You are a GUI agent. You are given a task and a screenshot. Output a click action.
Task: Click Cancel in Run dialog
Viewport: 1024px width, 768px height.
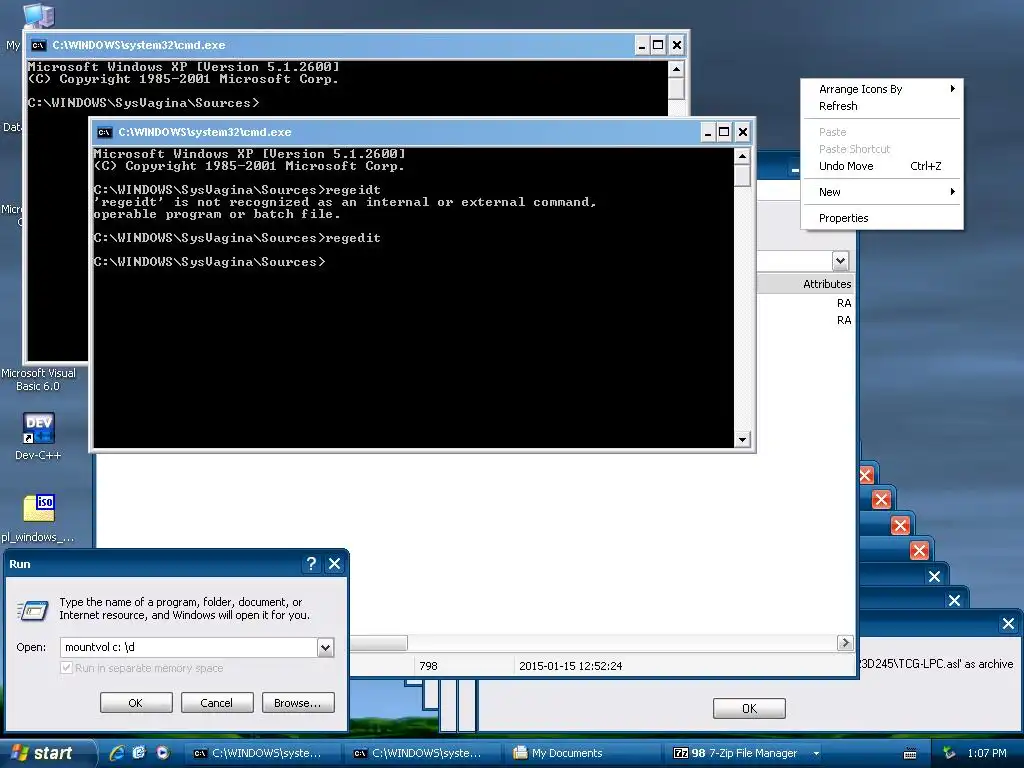click(x=217, y=703)
